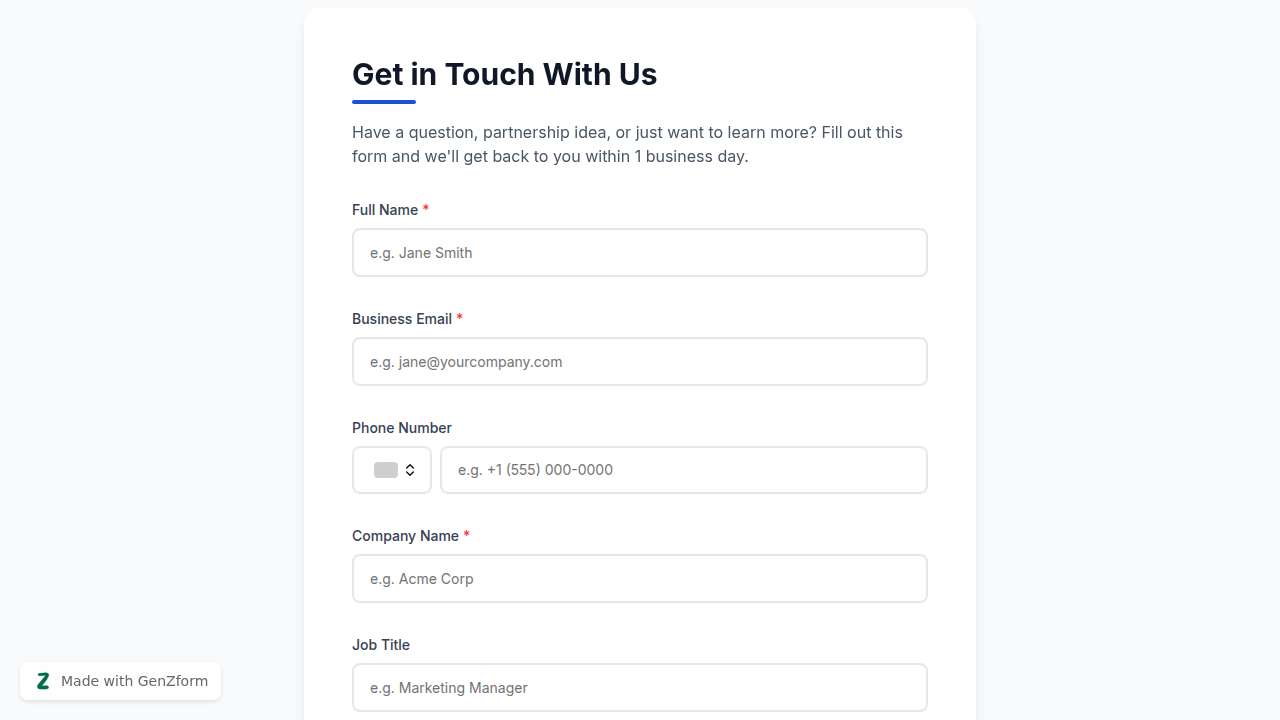Click the 'Job Title' label text
This screenshot has height=720, width=1280.
click(380, 645)
